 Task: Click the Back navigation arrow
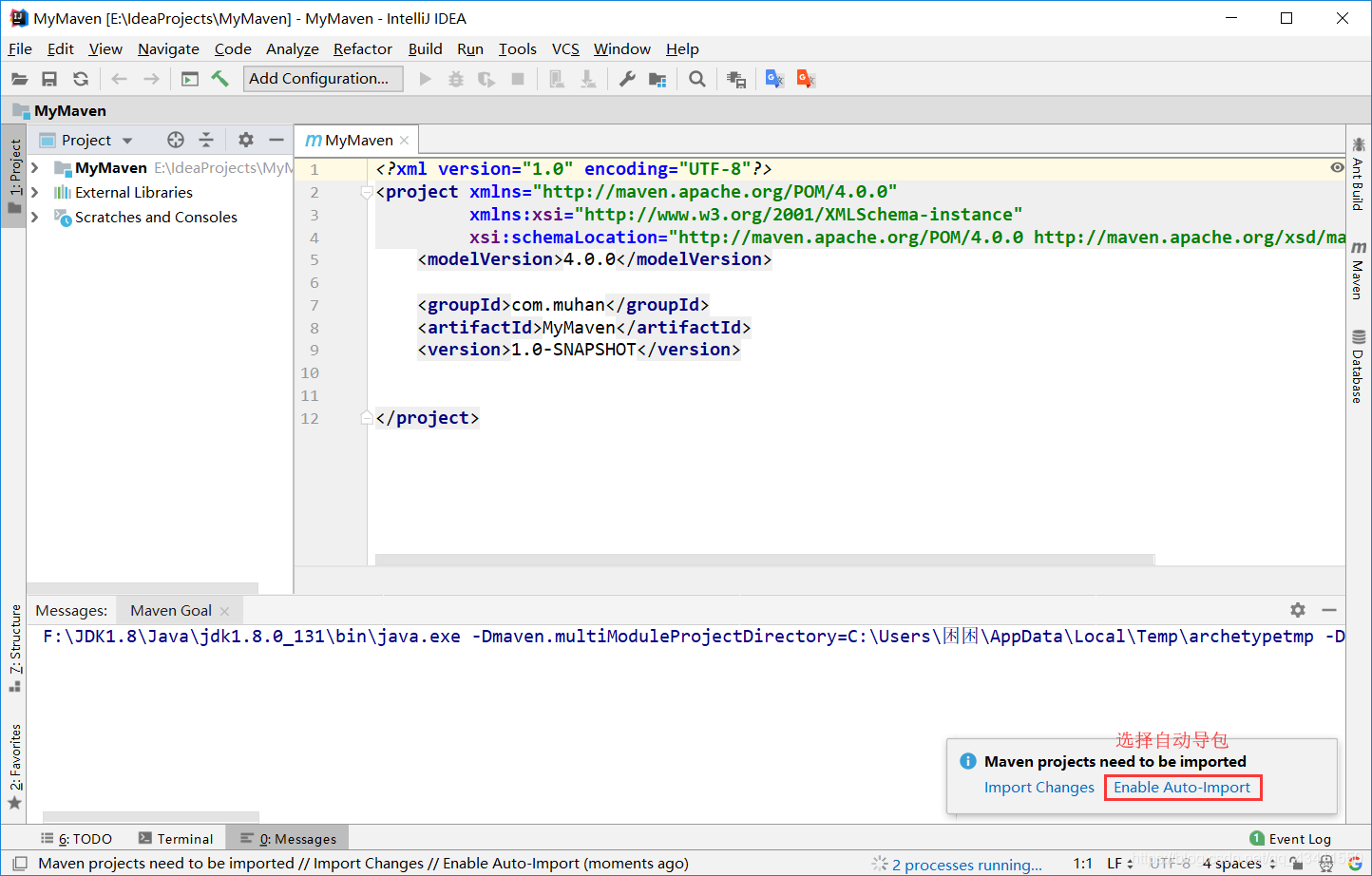pyautogui.click(x=120, y=79)
